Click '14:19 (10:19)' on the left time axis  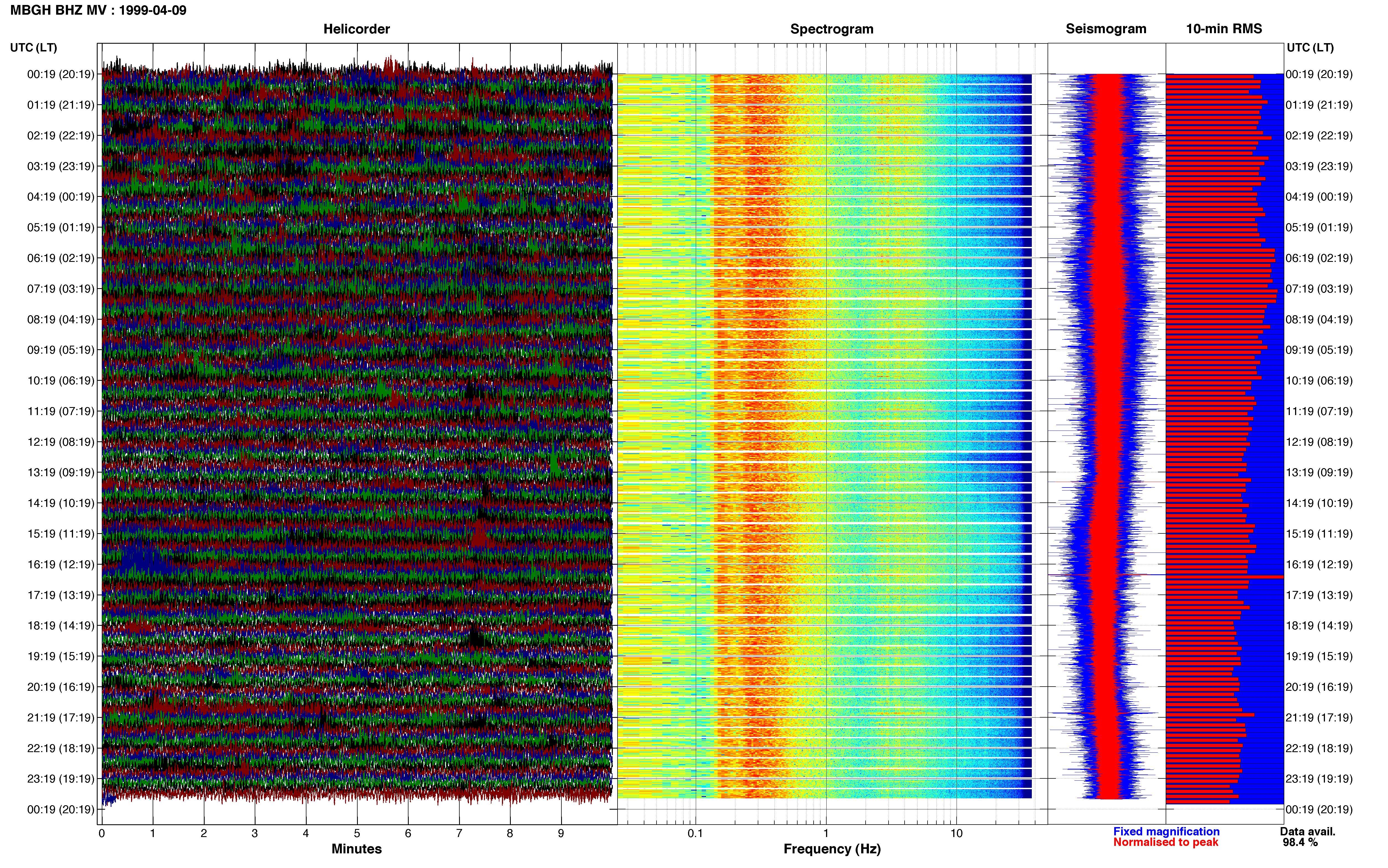pos(61,504)
